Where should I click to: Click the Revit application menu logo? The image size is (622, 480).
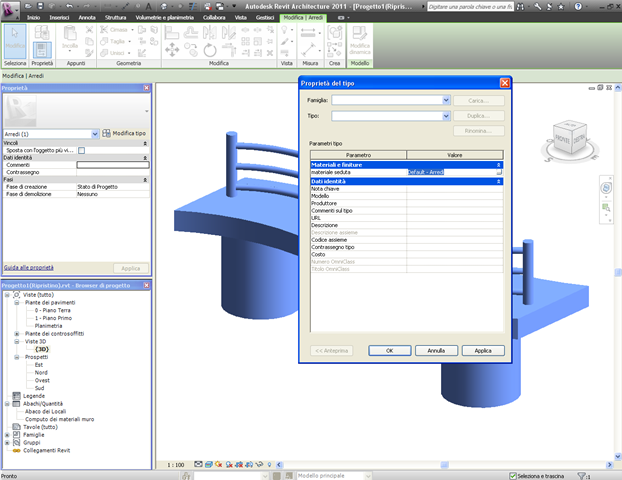coord(11,9)
